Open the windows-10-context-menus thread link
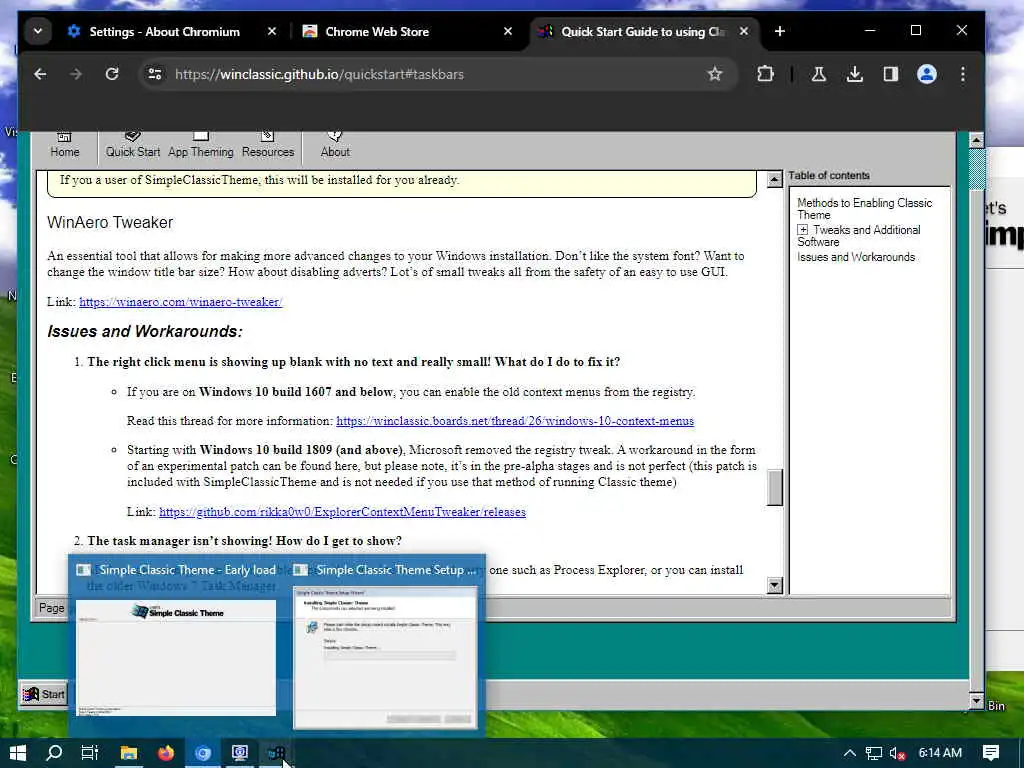Viewport: 1024px width, 768px height. 515,421
